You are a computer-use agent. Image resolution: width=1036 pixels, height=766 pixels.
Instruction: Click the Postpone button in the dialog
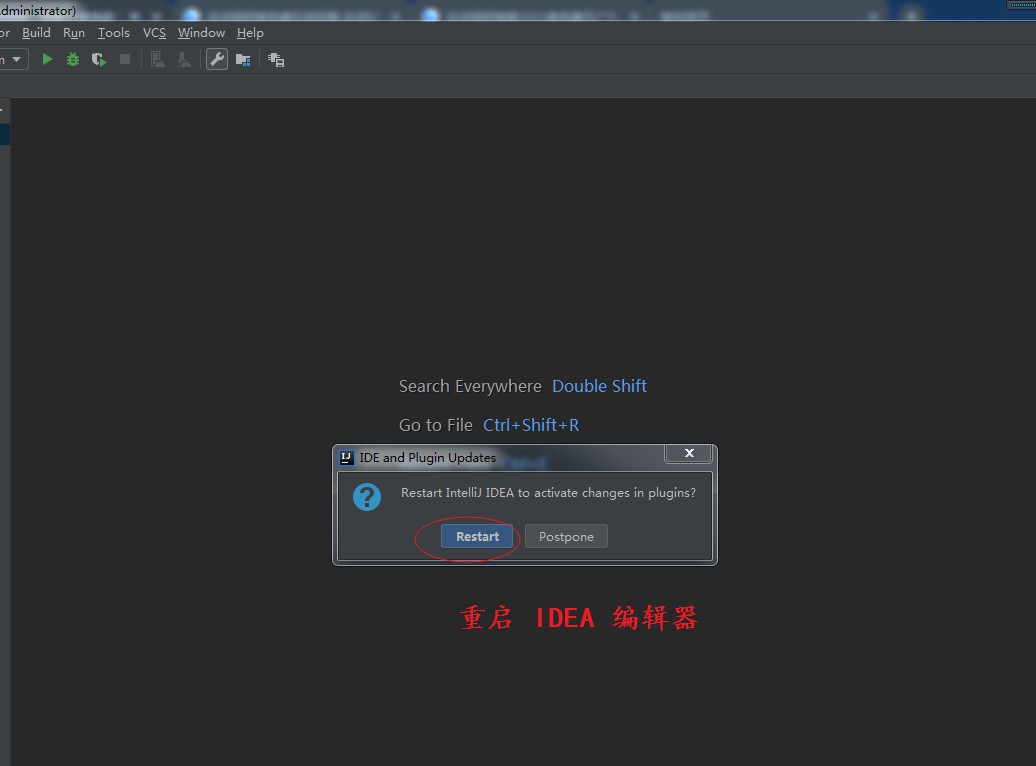pos(566,537)
